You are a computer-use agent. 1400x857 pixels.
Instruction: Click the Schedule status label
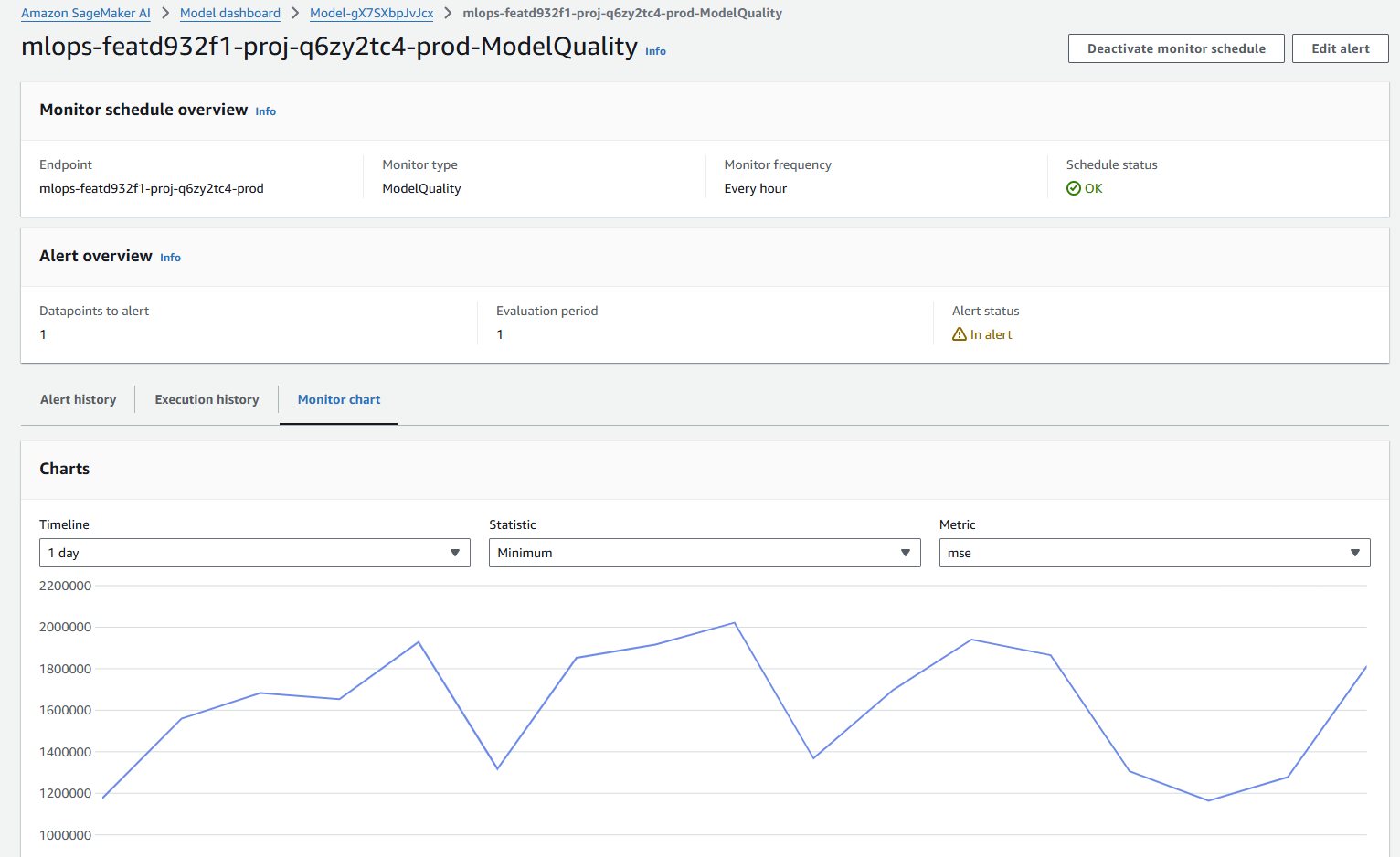point(1112,164)
